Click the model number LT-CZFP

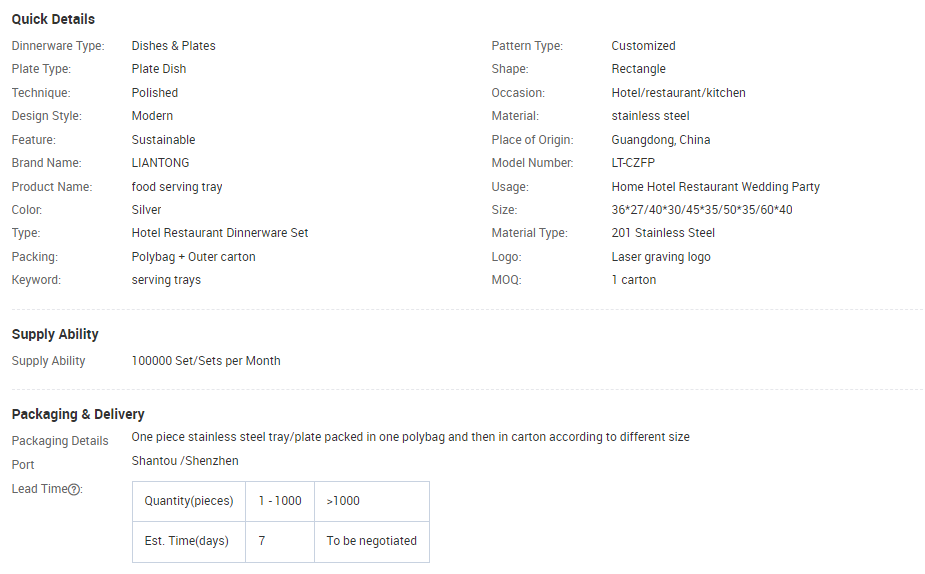(633, 163)
